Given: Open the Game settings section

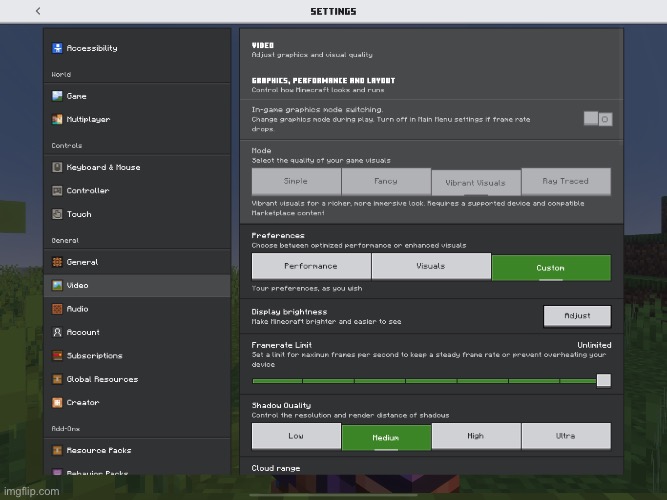Looking at the screenshot, I should (x=137, y=96).
